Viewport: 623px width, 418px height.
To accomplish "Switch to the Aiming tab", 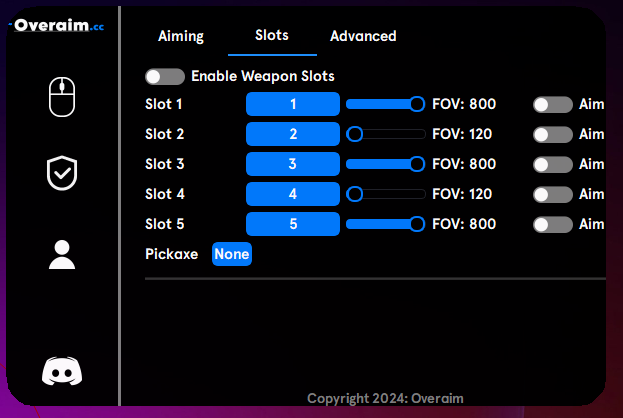I will point(181,36).
